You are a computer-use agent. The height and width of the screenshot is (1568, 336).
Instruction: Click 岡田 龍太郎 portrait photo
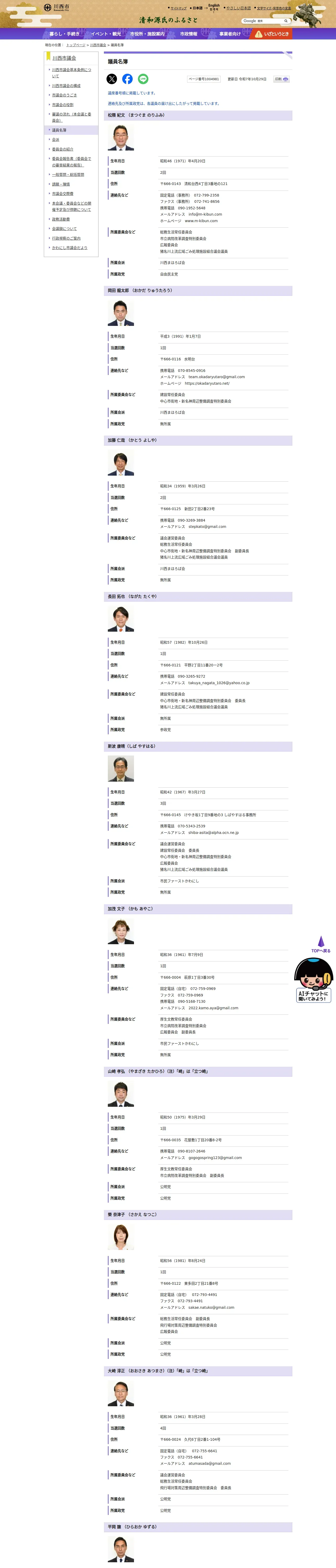coord(121,313)
